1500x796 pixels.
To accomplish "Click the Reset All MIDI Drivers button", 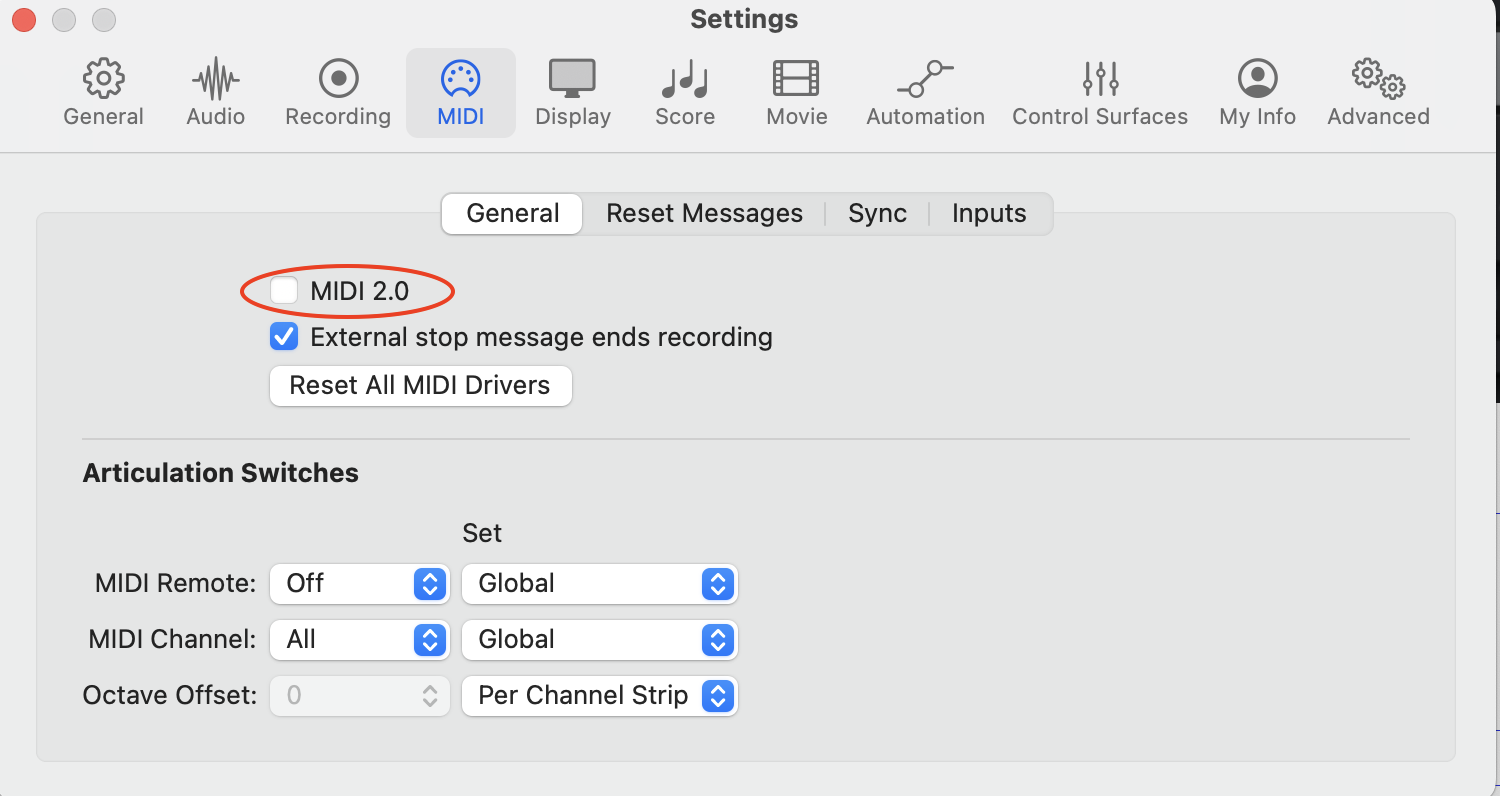I will pos(420,385).
